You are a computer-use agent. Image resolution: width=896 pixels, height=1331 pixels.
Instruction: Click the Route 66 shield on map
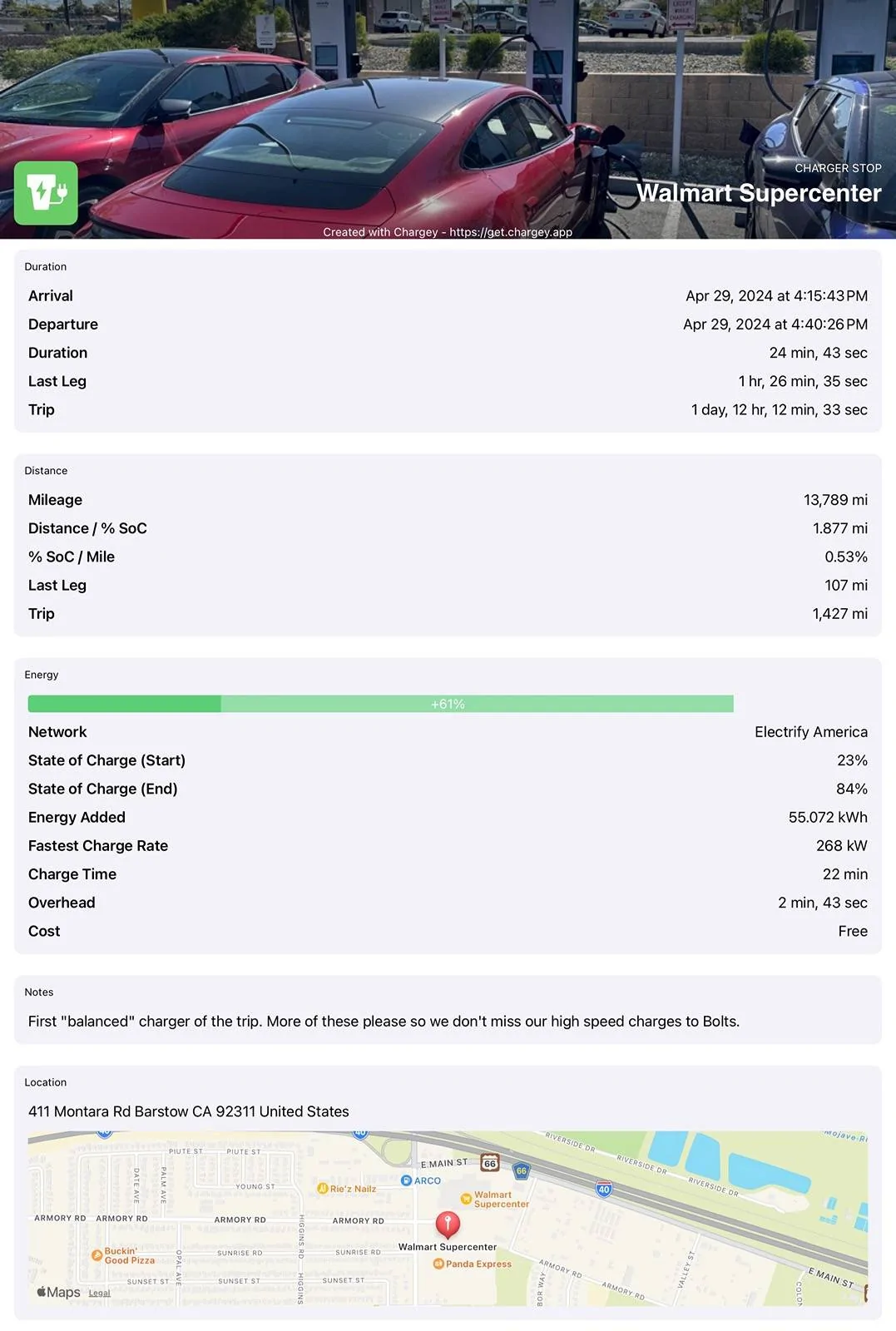[x=490, y=1163]
